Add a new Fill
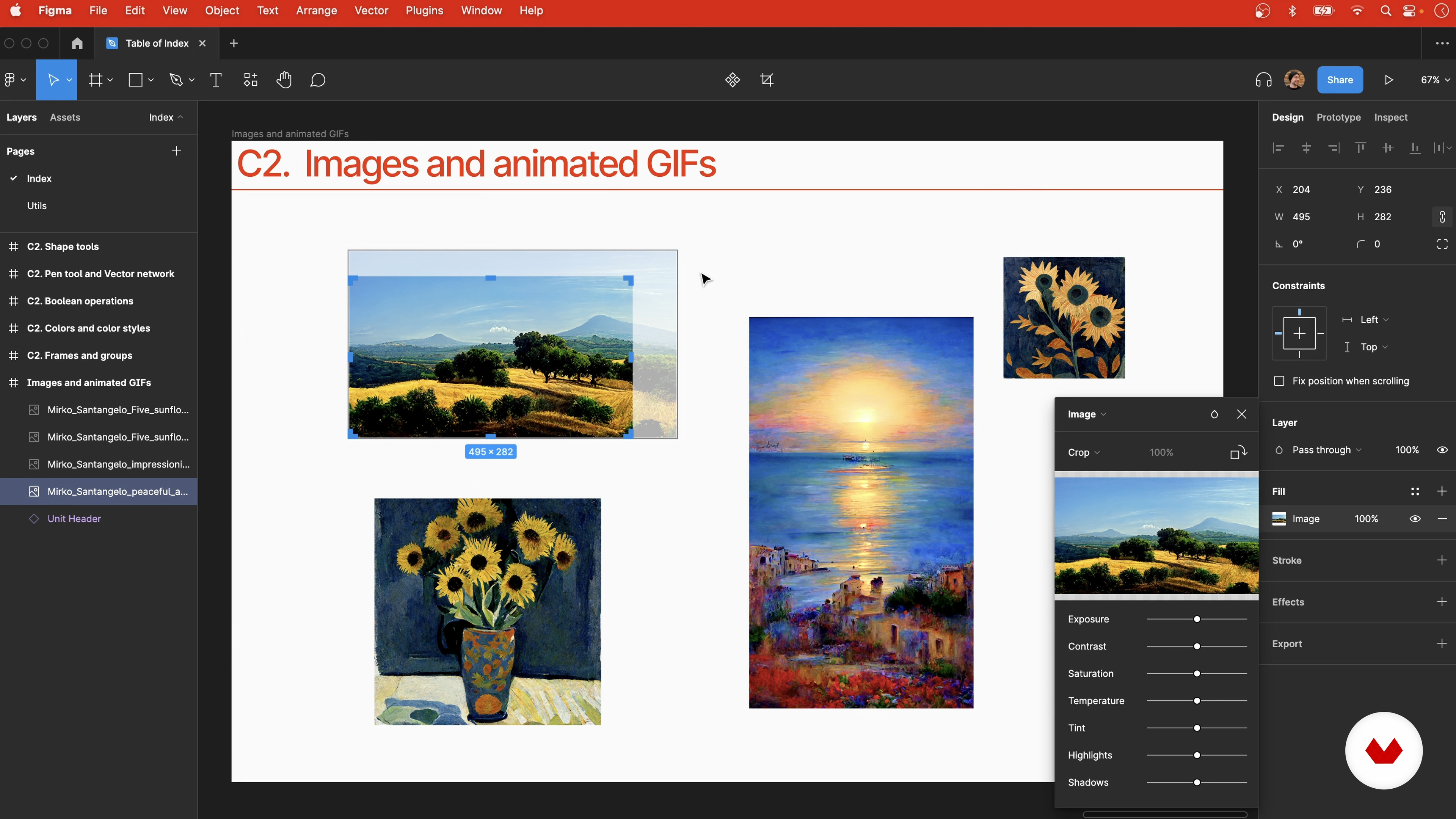1456x819 pixels. [x=1442, y=491]
